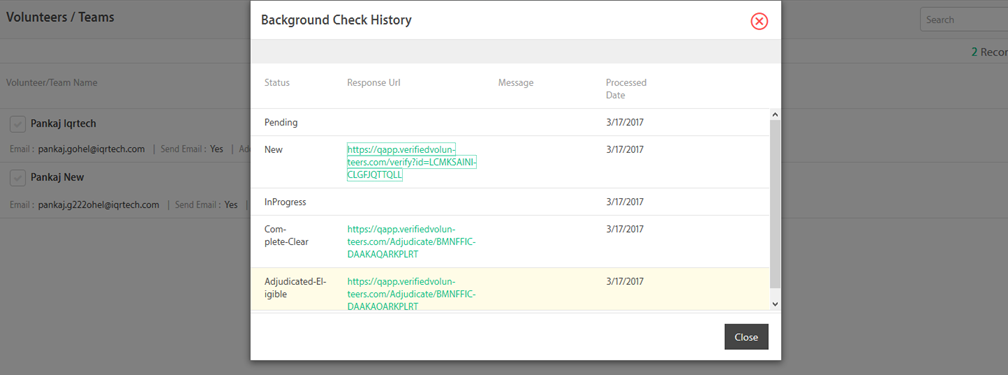Screen dimensions: 1008x375
Task: Click the Close button
Action: tap(746, 337)
